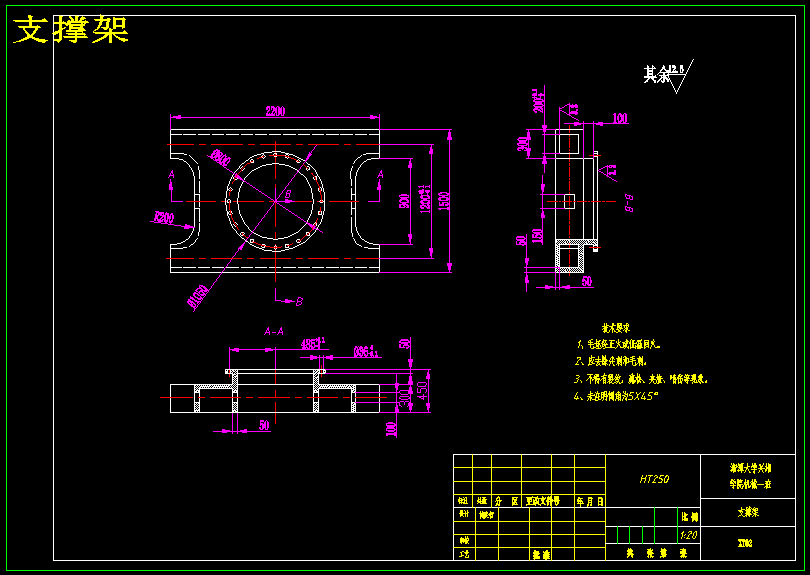Select technical requirement line 3

point(640,379)
